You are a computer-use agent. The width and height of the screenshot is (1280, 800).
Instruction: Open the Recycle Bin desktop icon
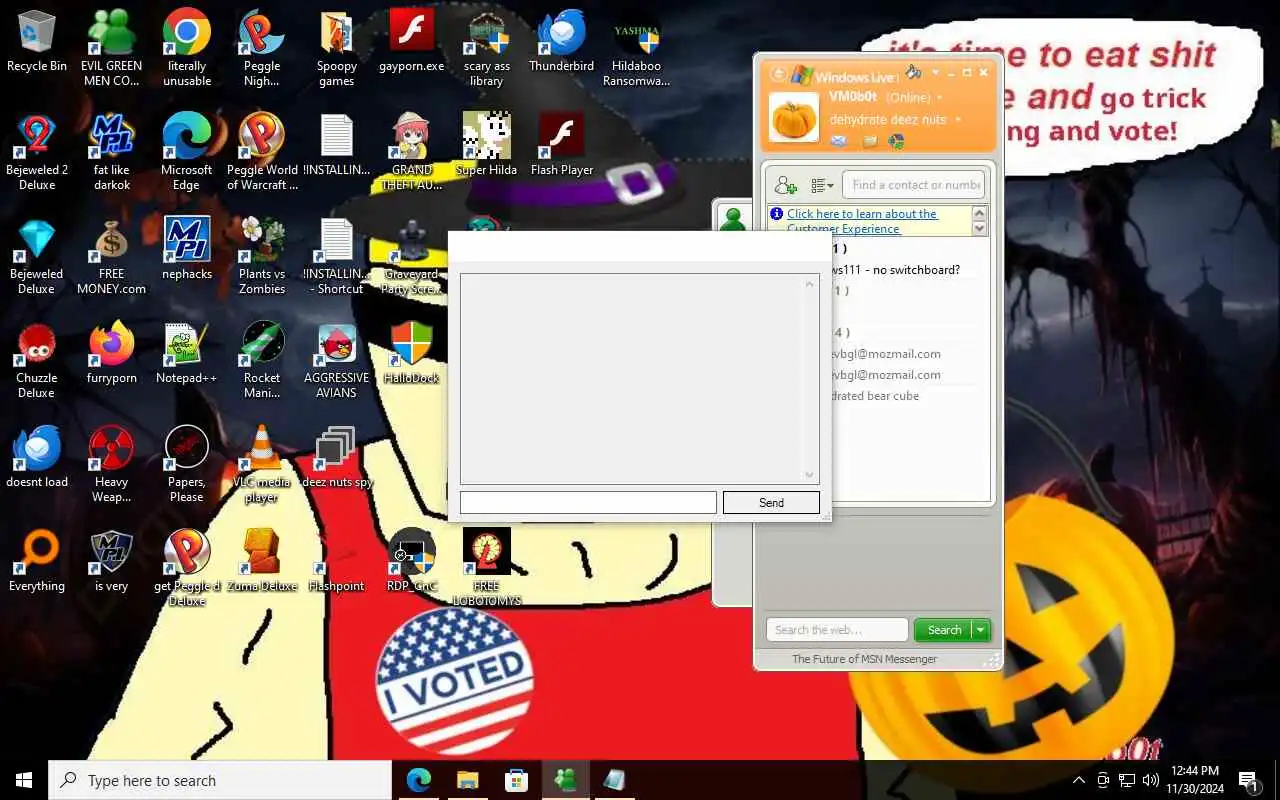37,42
